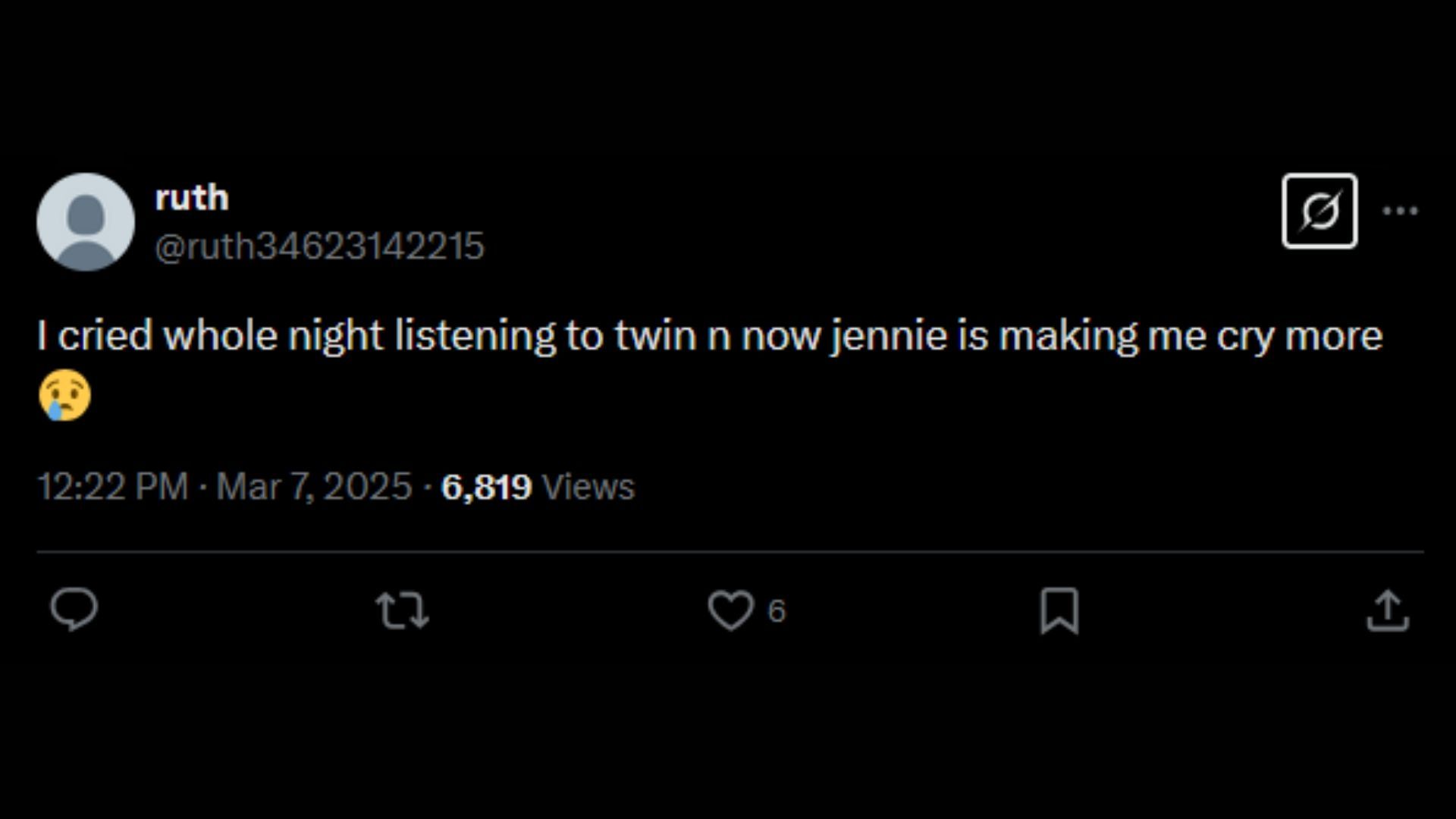Click the 12:22 PM timestamp
The image size is (1456, 819).
[x=113, y=487]
